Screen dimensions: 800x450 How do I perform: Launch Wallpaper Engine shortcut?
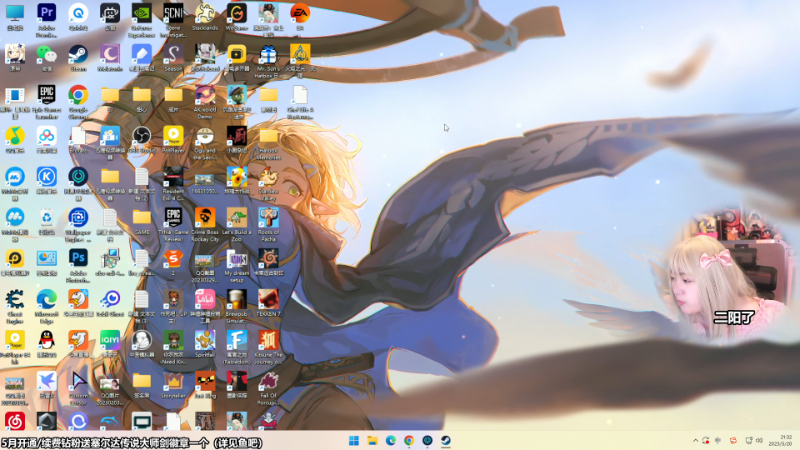[78, 224]
